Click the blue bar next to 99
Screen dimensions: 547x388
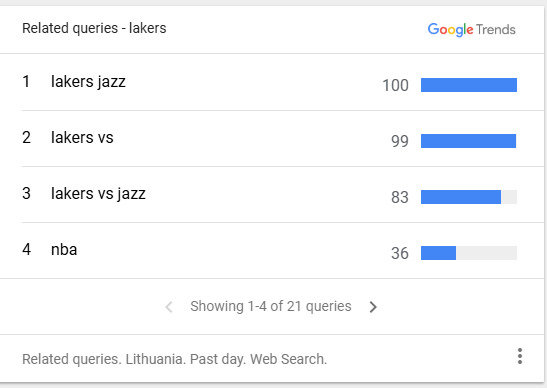click(469, 141)
